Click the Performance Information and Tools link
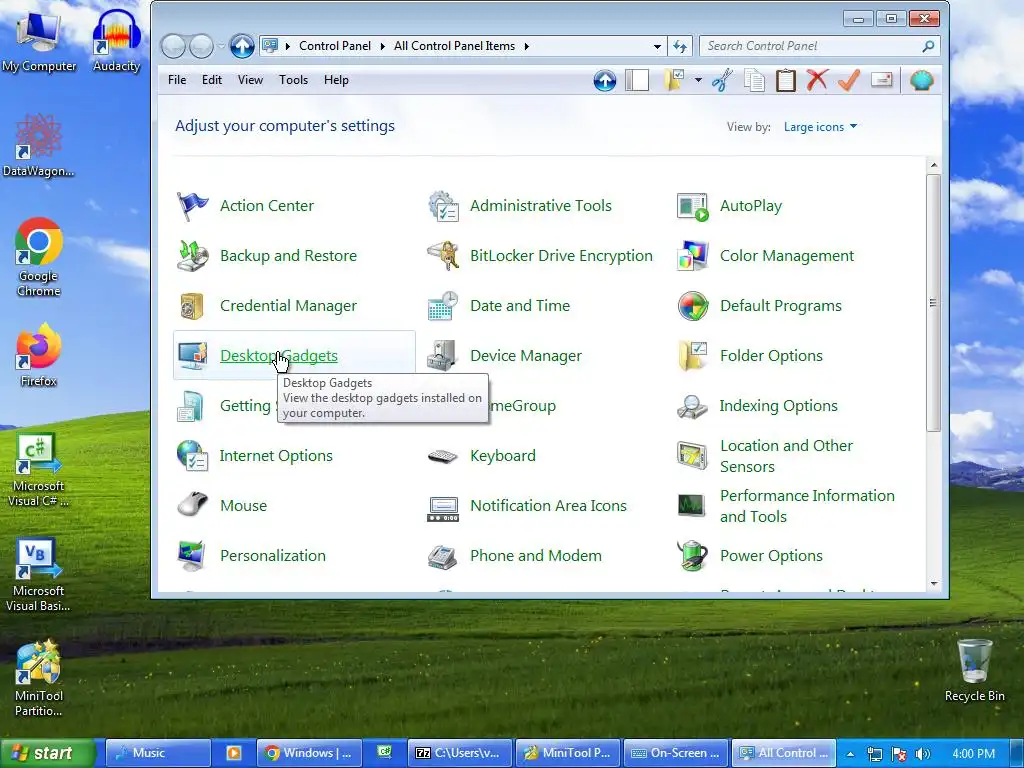 pos(807,506)
